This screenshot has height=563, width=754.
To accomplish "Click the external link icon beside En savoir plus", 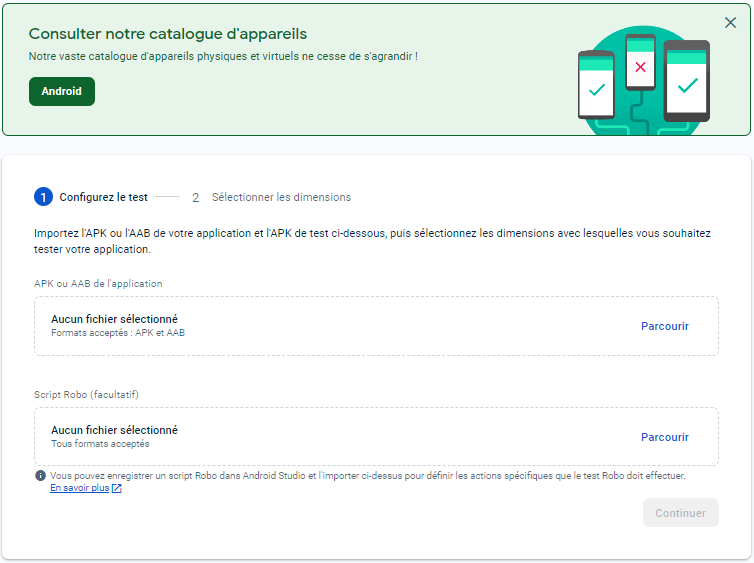I will (117, 489).
